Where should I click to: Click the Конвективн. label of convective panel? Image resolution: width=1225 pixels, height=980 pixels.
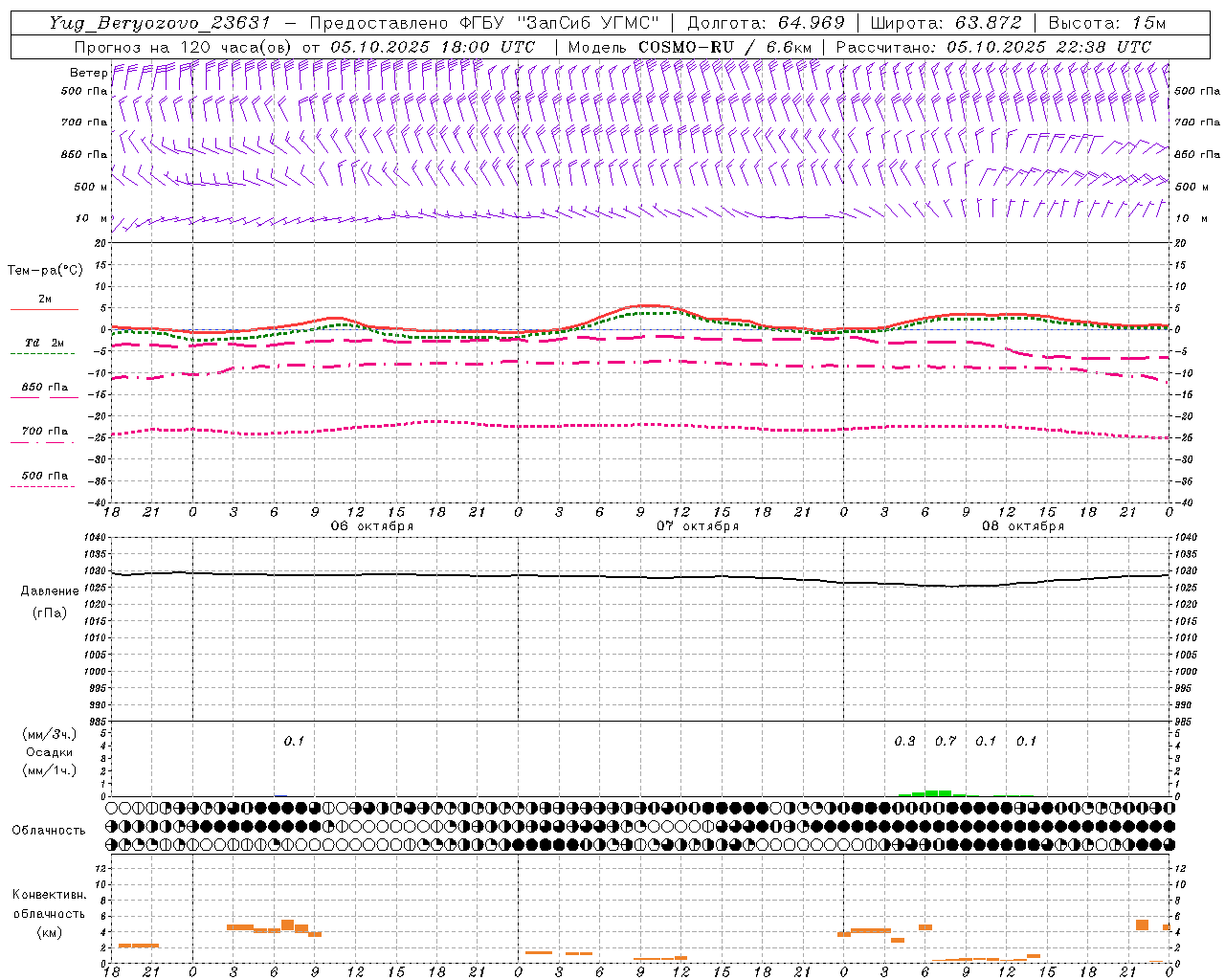click(49, 895)
